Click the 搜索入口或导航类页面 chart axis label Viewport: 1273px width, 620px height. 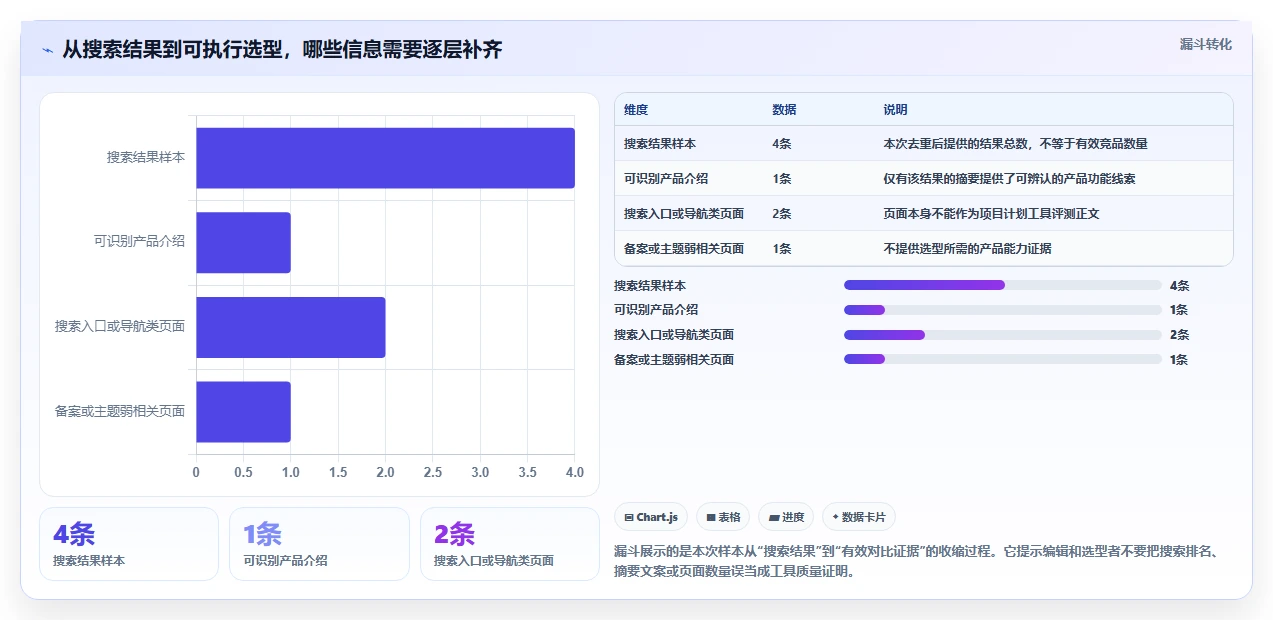pos(120,327)
